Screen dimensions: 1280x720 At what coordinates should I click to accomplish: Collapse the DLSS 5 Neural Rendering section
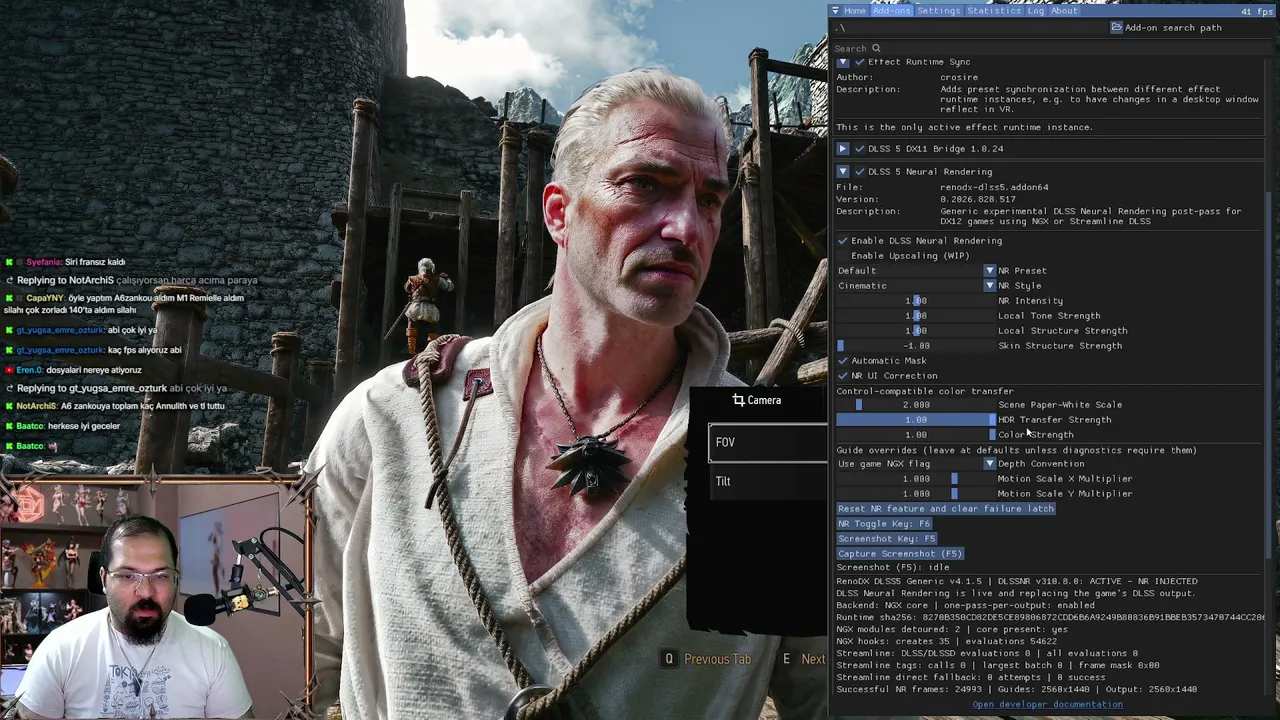(x=842, y=172)
